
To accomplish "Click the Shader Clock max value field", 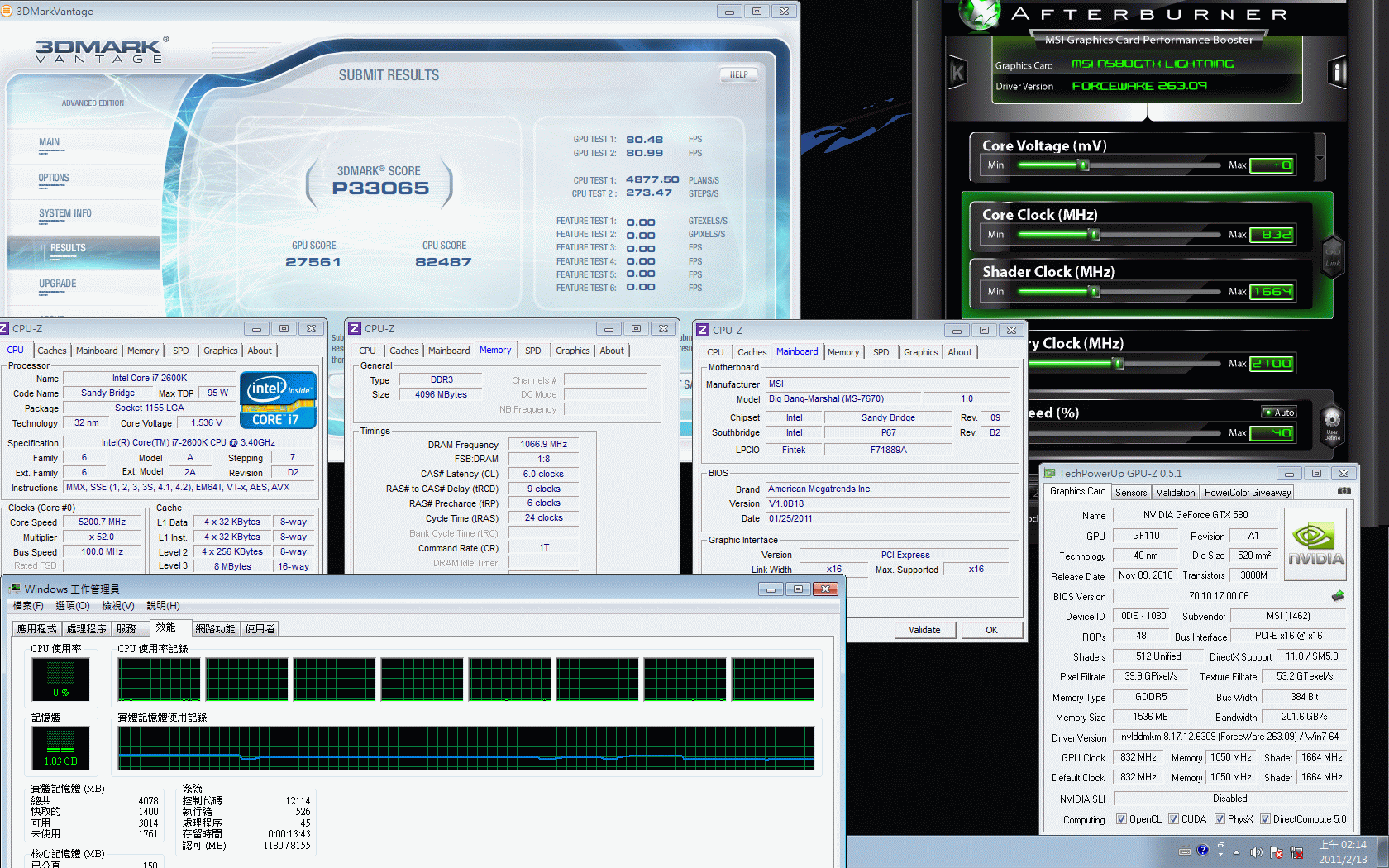I will pyautogui.click(x=1272, y=292).
